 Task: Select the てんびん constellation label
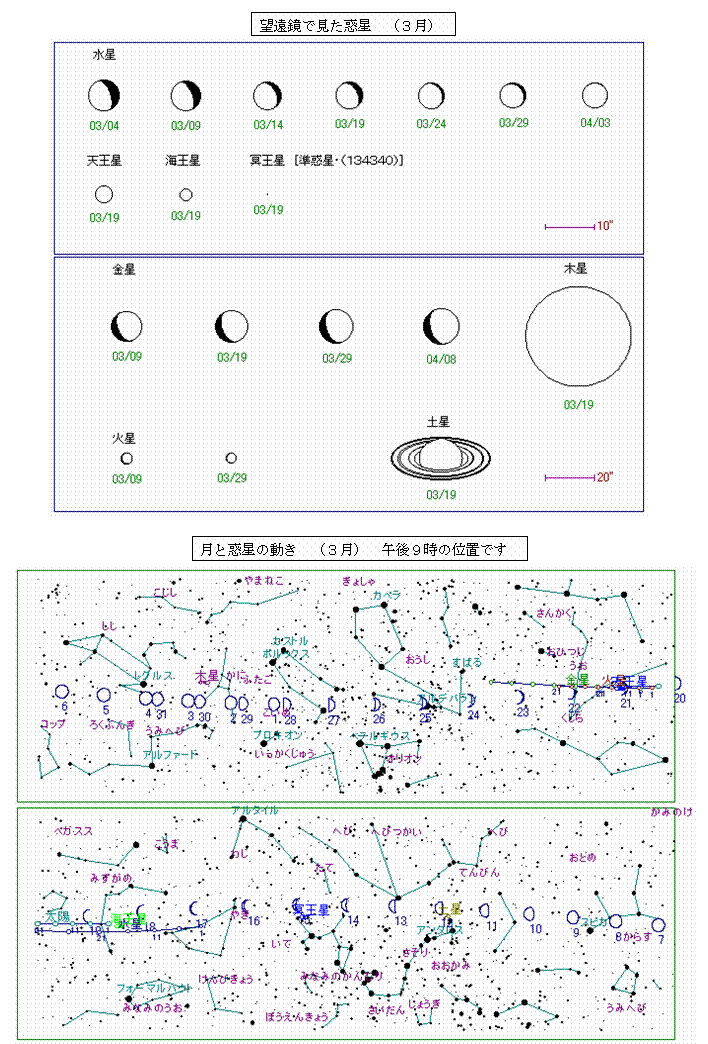[479, 872]
